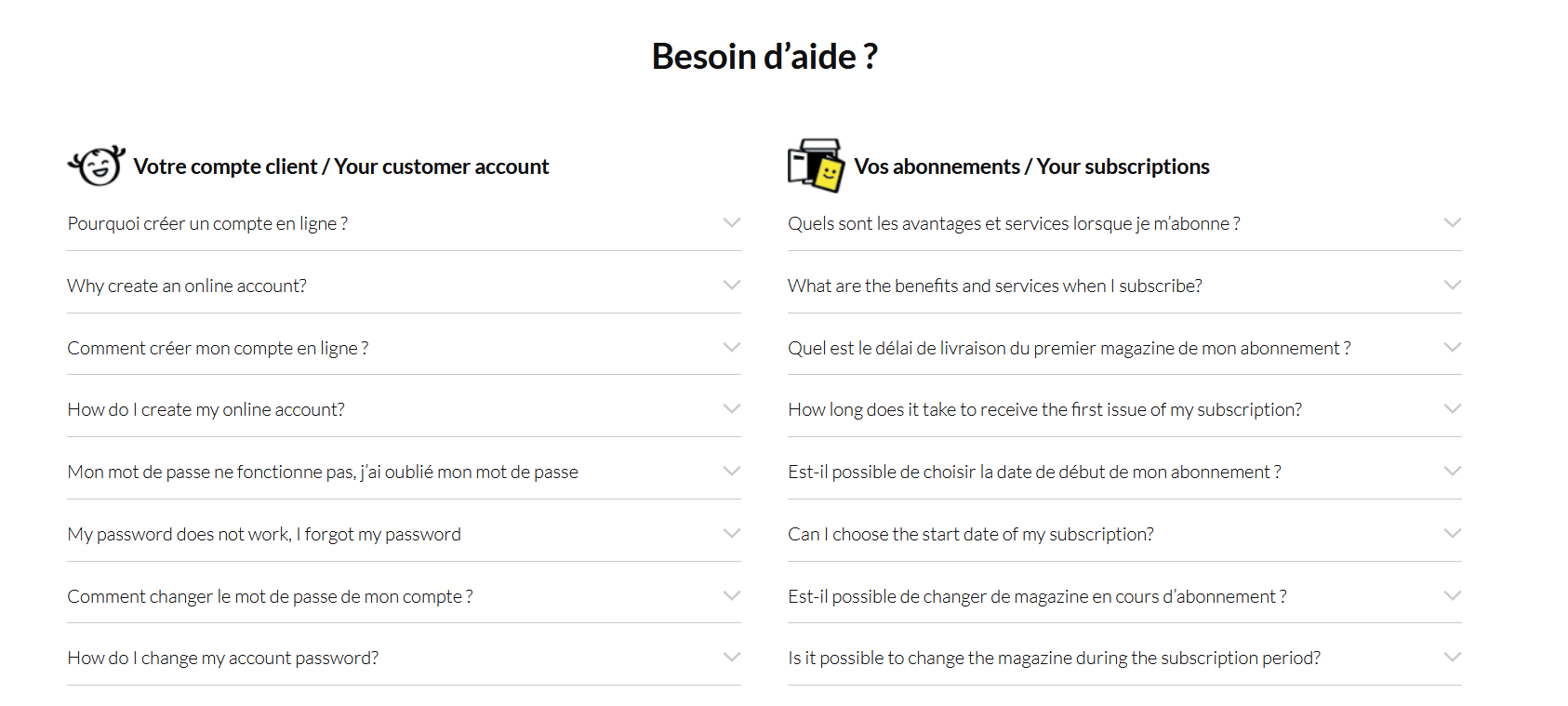
Task: Open 'How long does it take to receive the first issue'
Action: click(1044, 409)
